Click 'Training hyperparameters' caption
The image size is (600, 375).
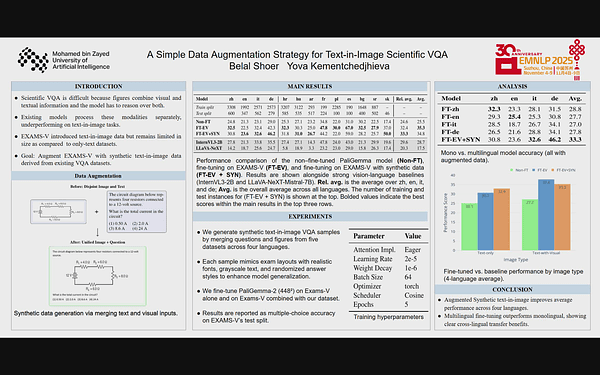[388, 317]
